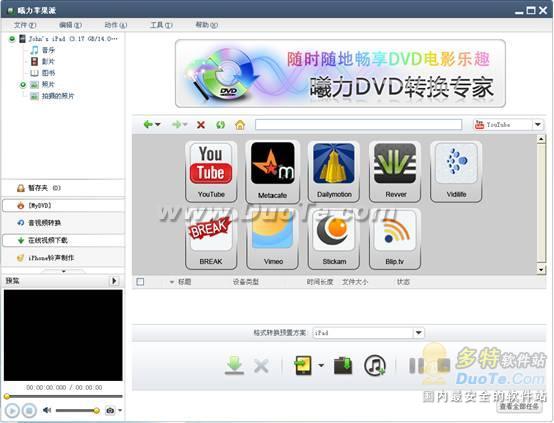Open the Metacafe site tile
The width and height of the screenshot is (554, 423).
coord(272,171)
